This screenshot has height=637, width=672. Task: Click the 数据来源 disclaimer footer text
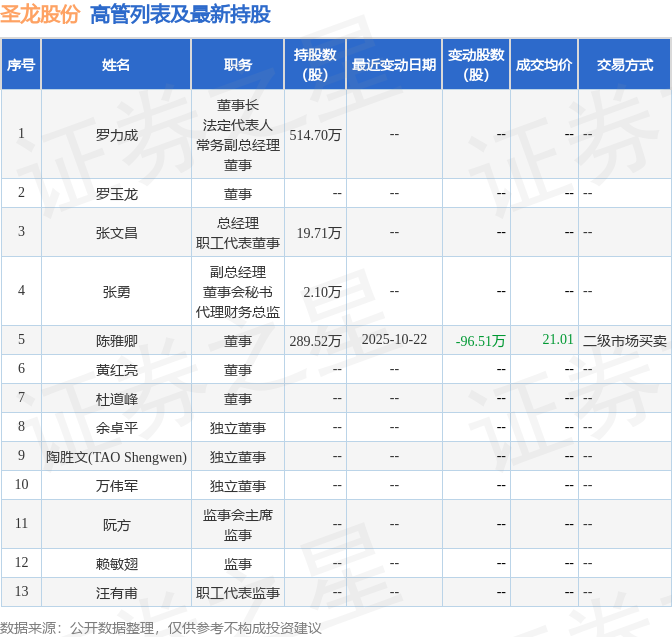coord(161,628)
